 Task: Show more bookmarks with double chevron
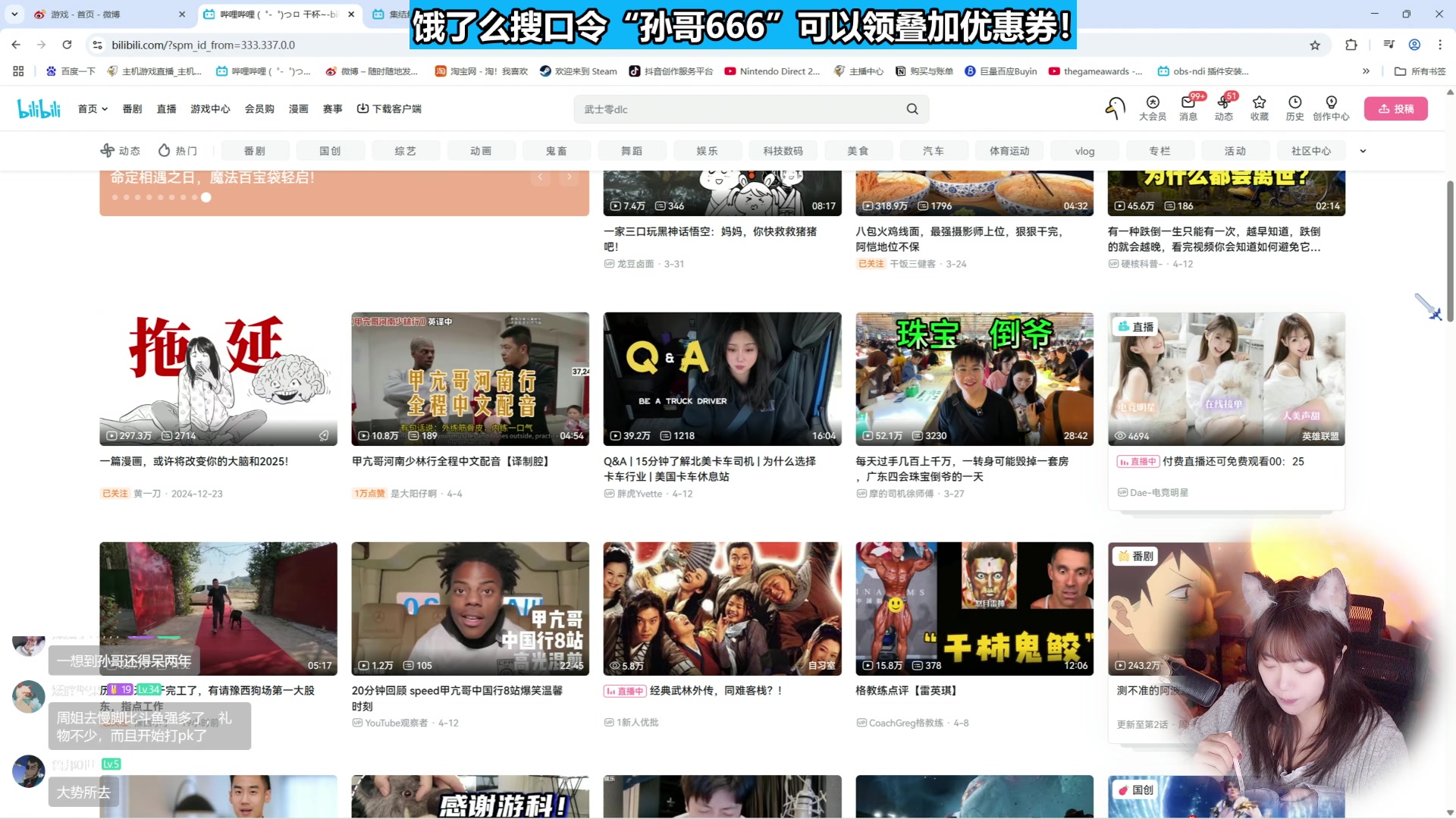1366,71
